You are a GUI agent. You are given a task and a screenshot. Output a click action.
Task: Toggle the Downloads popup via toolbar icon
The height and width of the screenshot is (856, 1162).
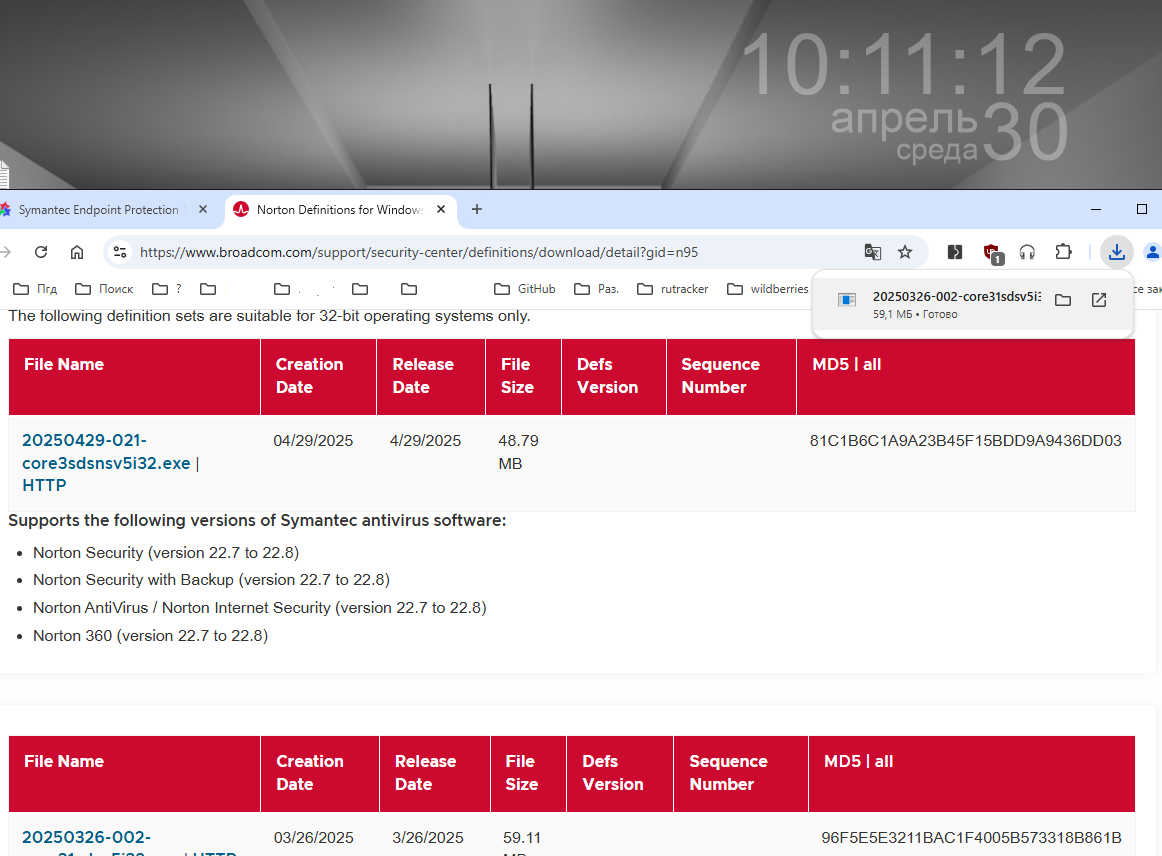point(1116,252)
